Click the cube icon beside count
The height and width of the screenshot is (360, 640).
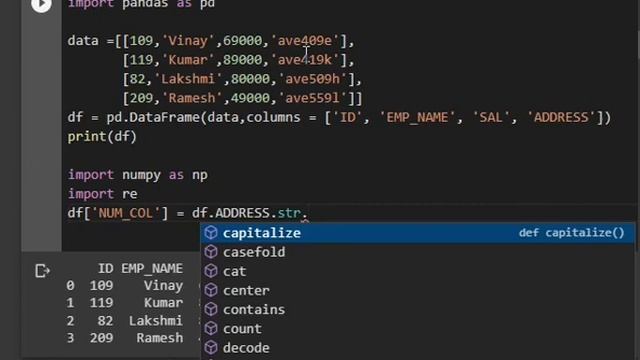211,329
